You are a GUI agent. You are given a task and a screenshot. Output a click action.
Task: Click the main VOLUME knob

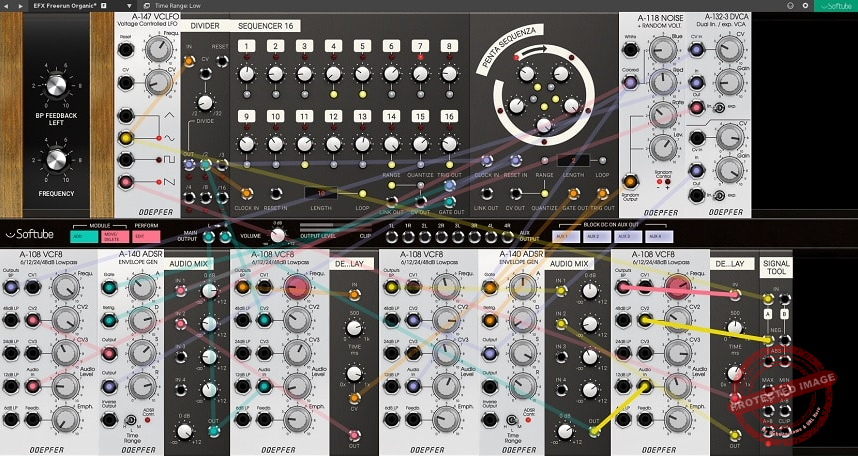tap(278, 236)
